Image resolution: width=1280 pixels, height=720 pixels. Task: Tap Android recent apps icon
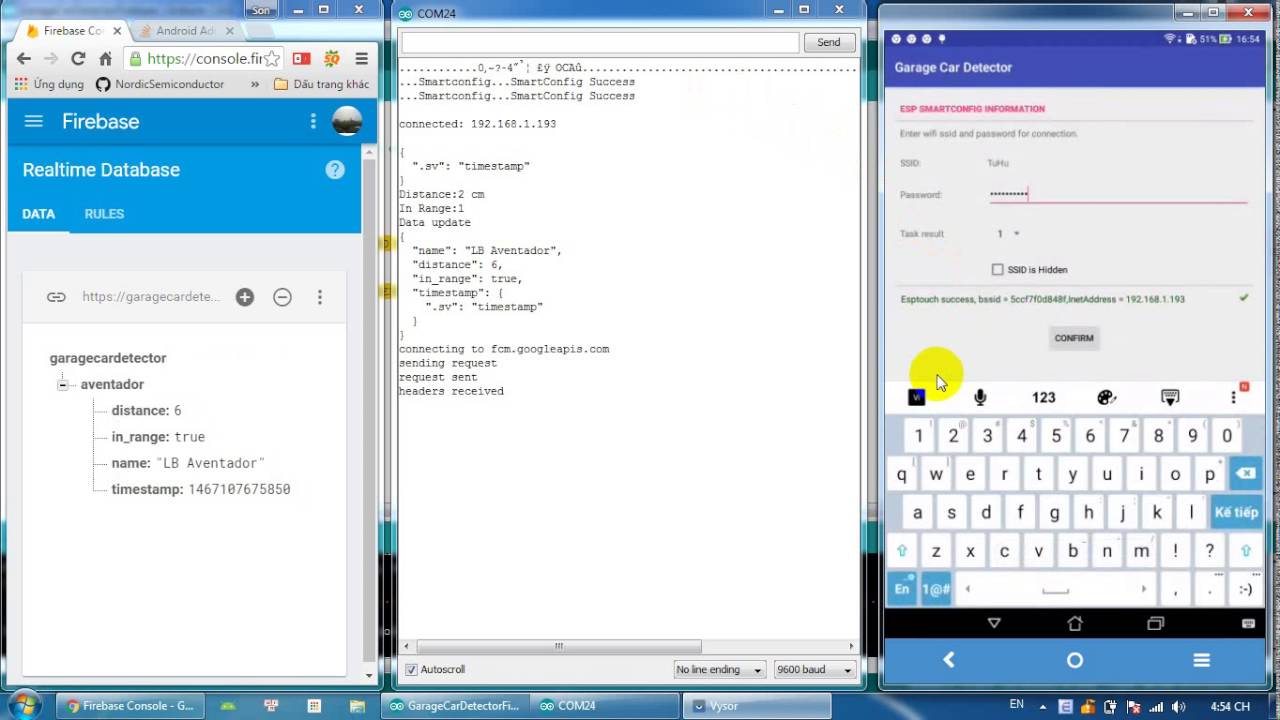point(1156,623)
